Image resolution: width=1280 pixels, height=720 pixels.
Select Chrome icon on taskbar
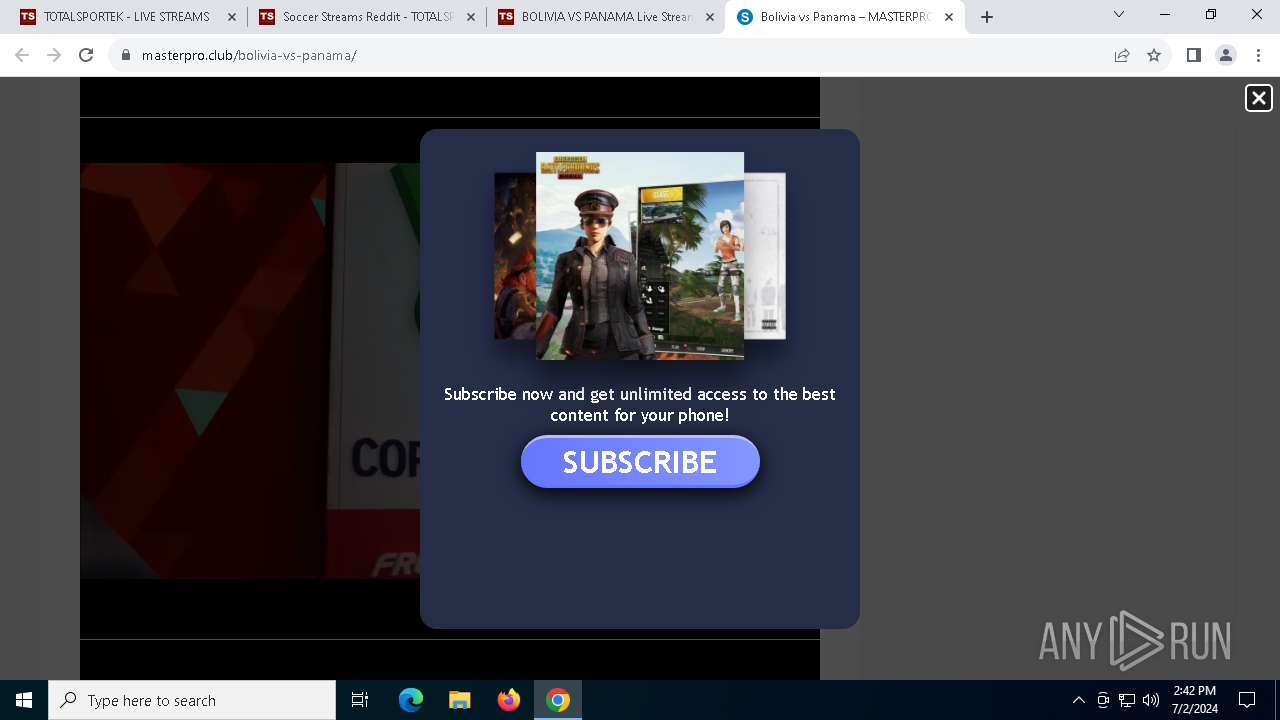point(558,700)
